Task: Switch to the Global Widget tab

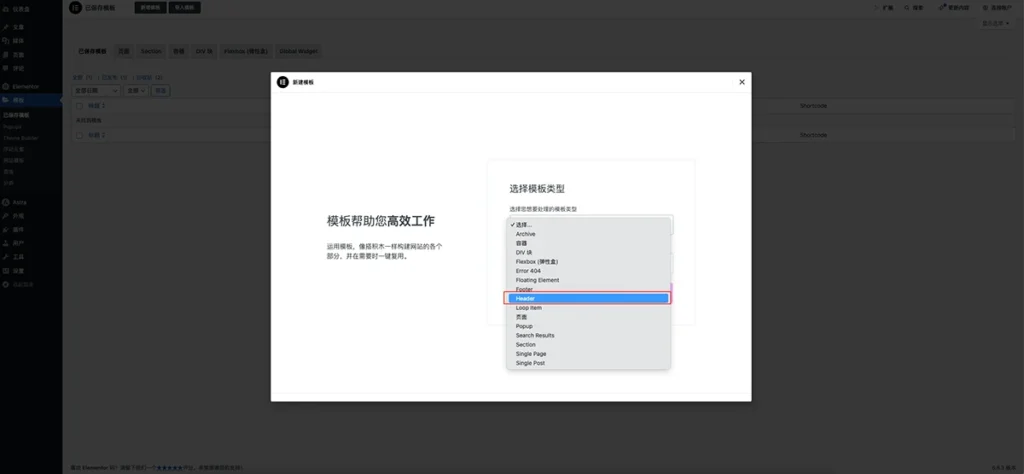Action: [297, 50]
